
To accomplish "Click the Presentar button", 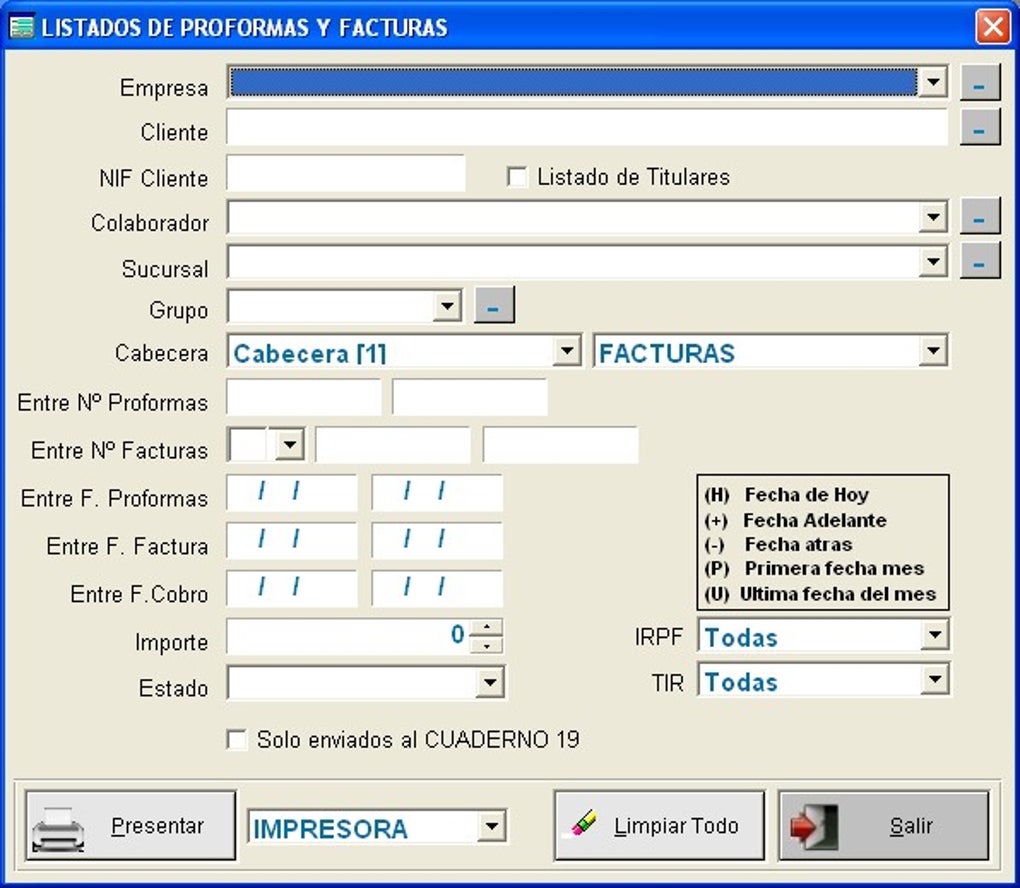I will coord(130,825).
